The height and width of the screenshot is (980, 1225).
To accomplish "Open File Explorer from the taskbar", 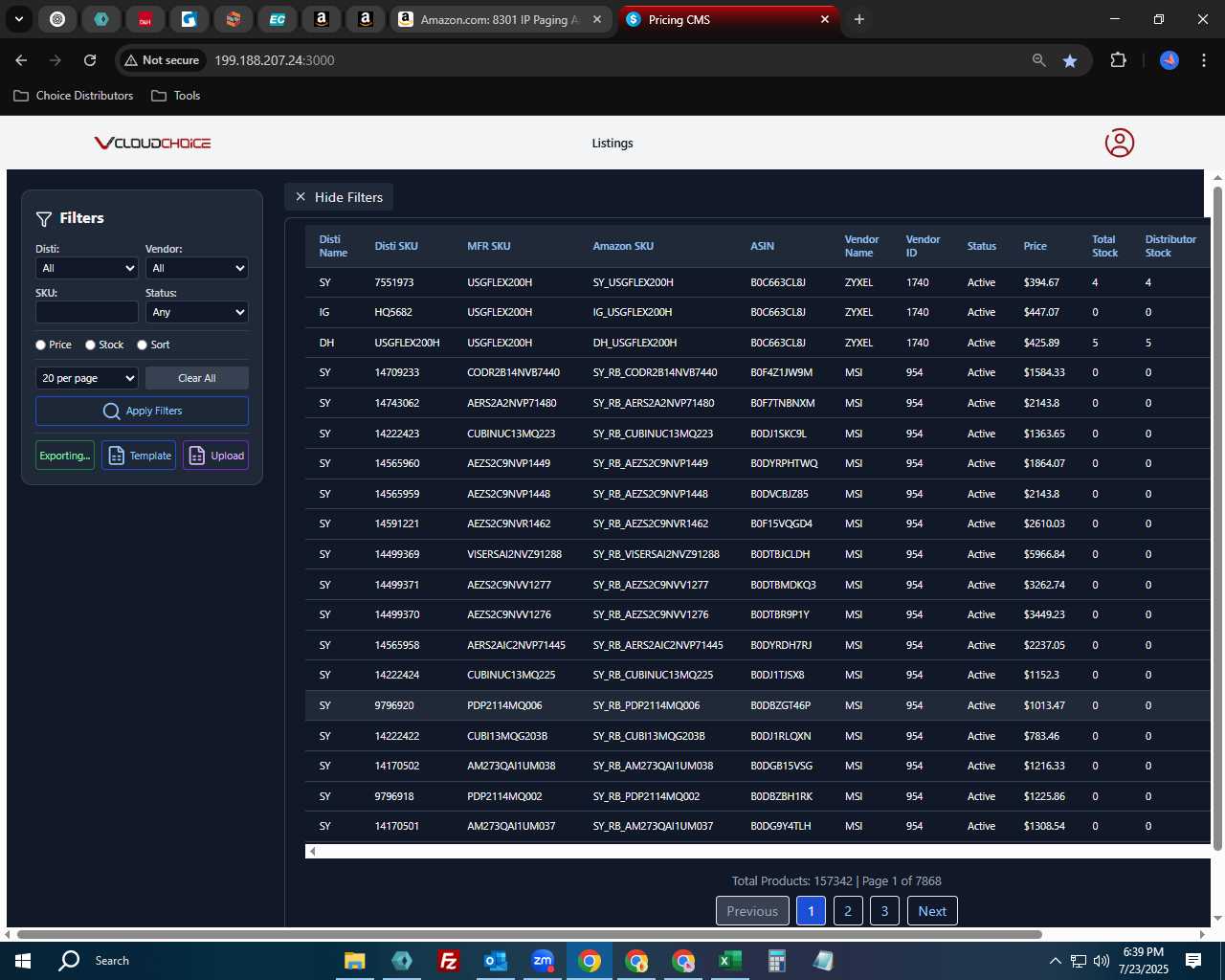I will pyautogui.click(x=354, y=961).
